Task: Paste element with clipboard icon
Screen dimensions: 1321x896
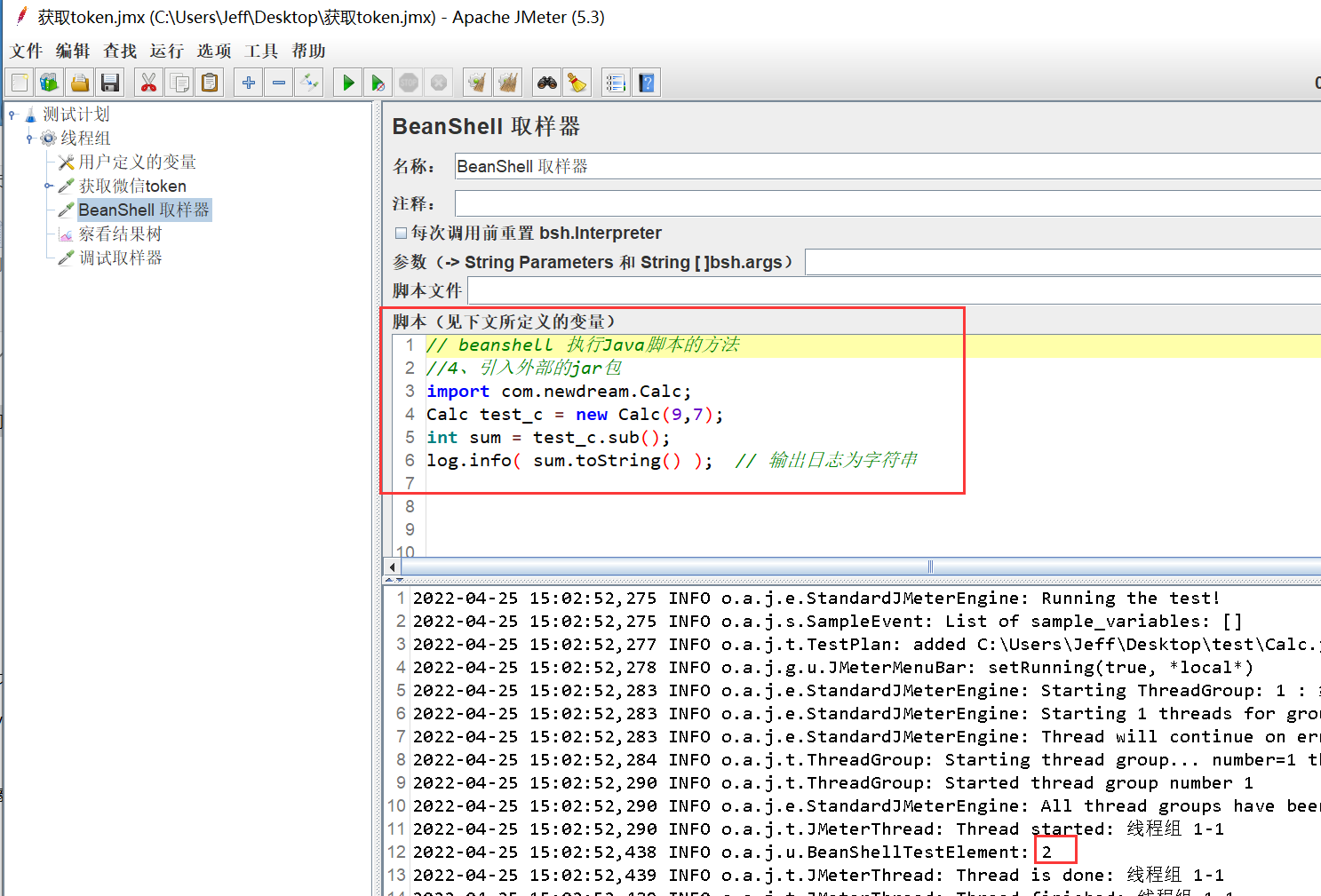Action: coord(210,83)
